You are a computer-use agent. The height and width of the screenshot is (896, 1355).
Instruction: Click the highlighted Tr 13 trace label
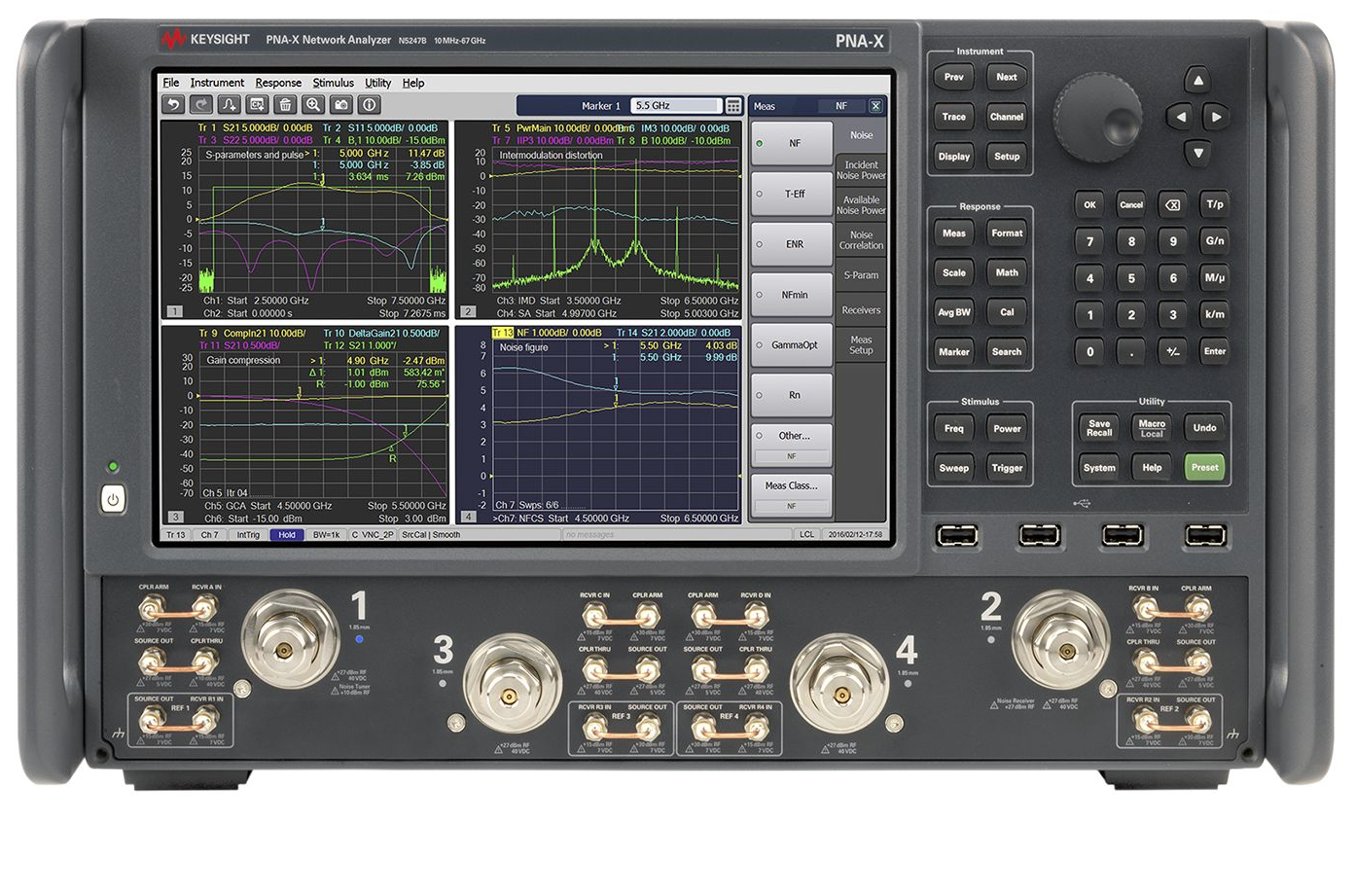point(502,333)
